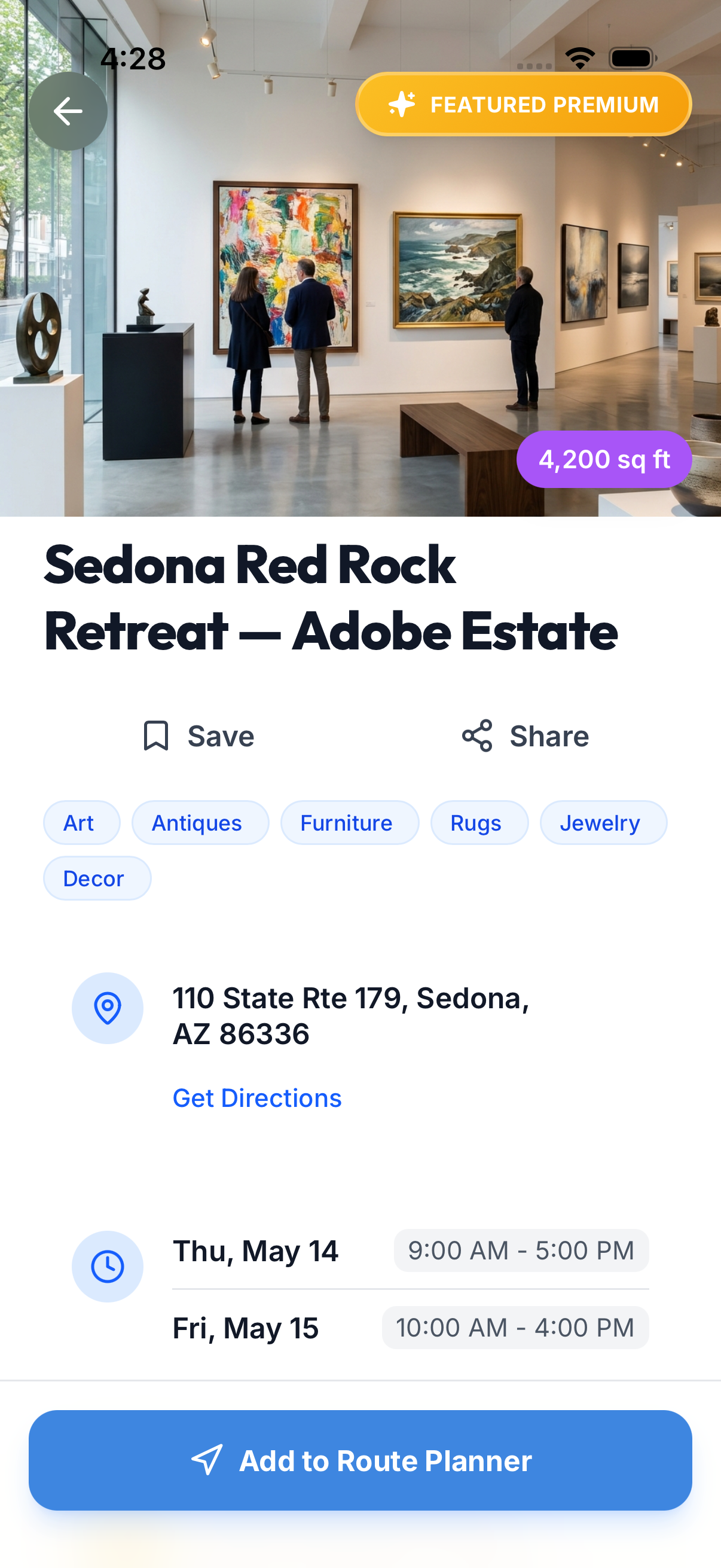Tap Get Directions link
Screen dimensions: 721x1568
pos(256,1098)
